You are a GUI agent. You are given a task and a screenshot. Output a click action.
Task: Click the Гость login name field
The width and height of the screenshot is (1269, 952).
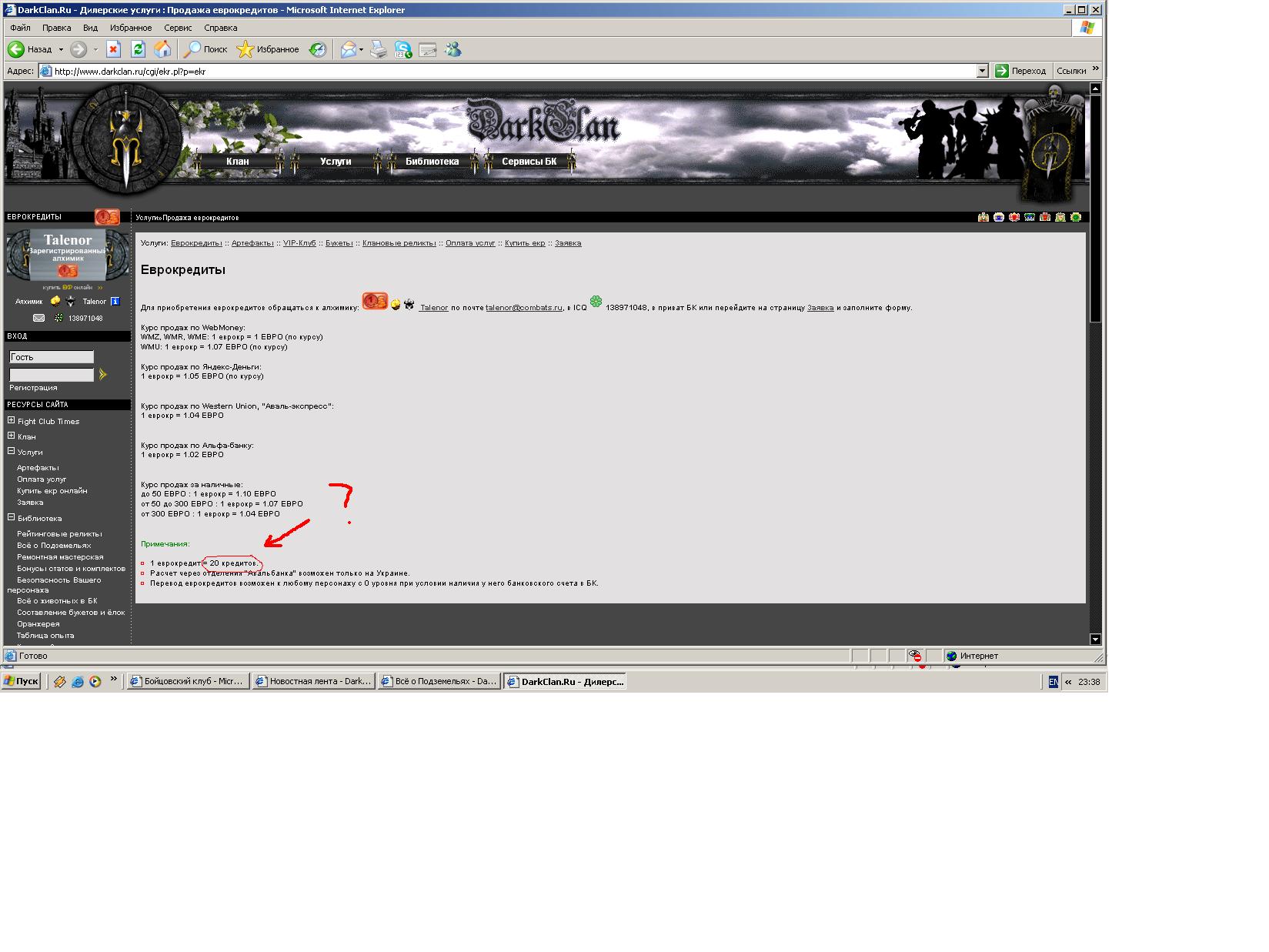[x=52, y=357]
